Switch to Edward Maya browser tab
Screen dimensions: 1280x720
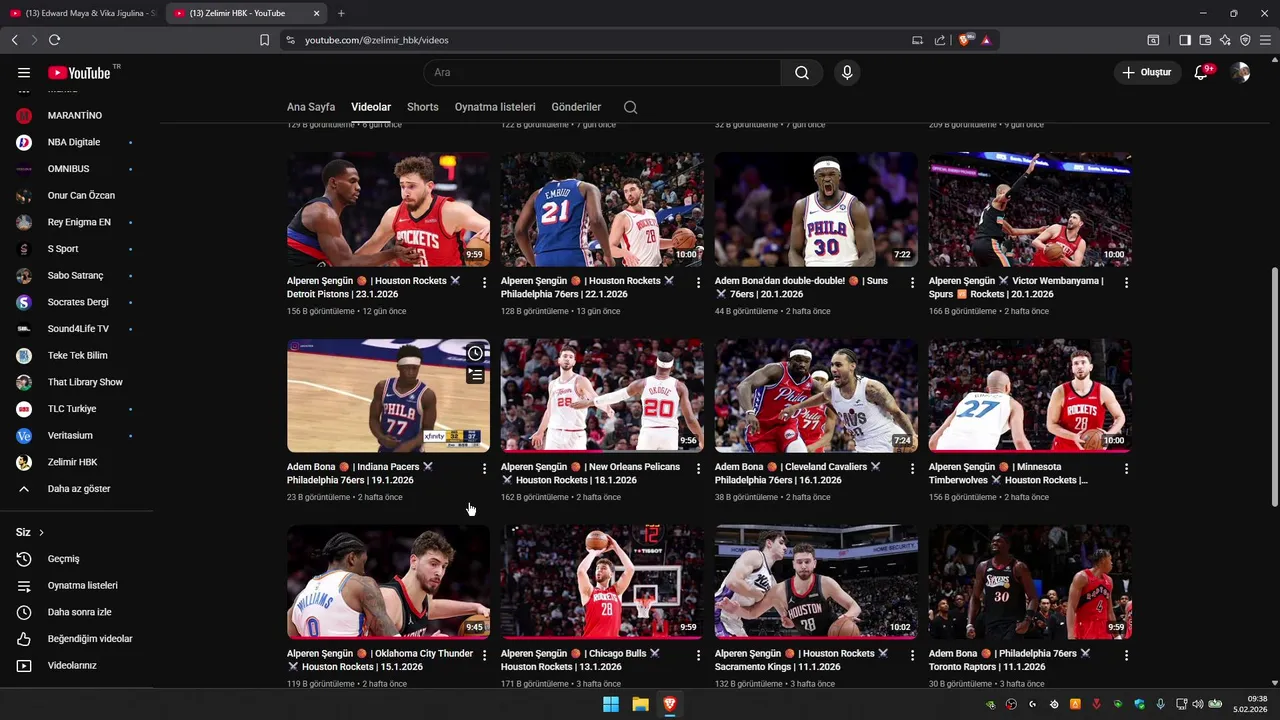coord(82,13)
